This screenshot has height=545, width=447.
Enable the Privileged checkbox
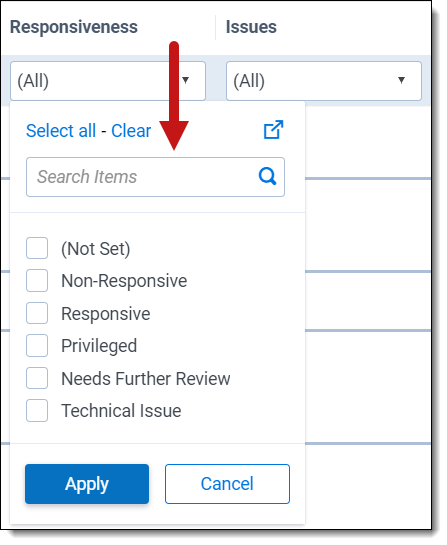click(37, 345)
